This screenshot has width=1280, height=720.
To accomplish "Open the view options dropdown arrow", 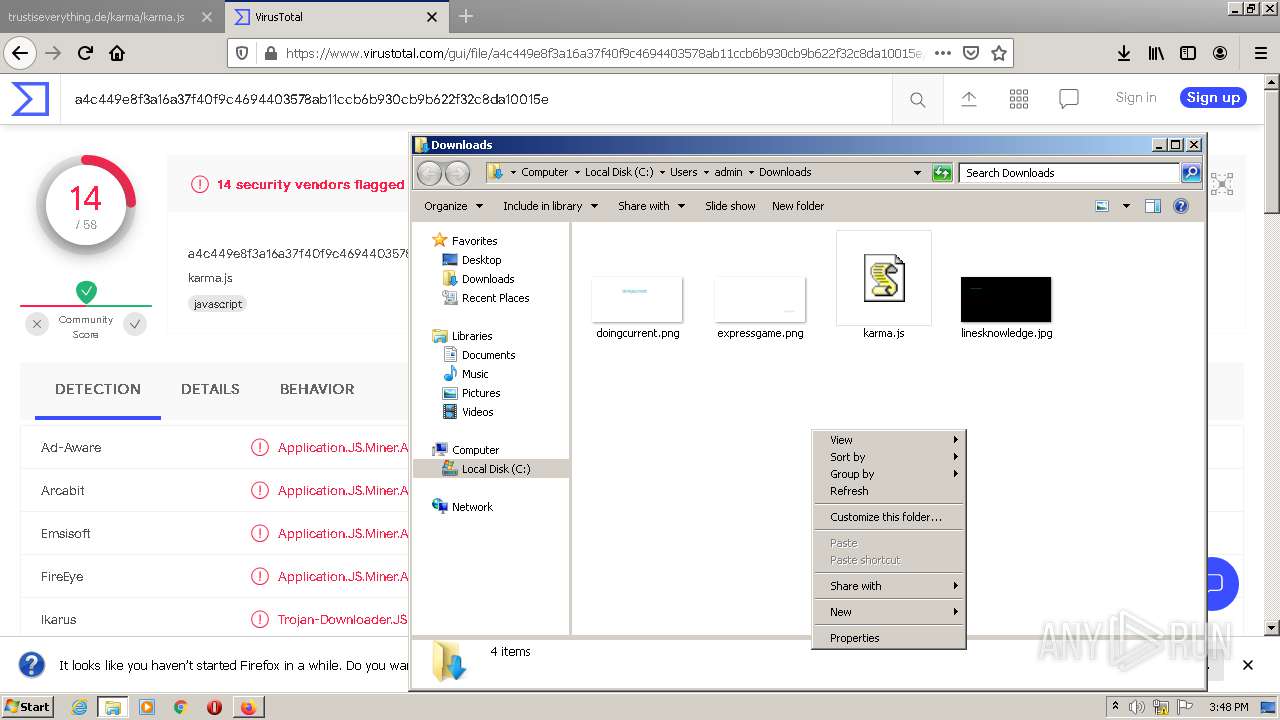I will click(1126, 206).
